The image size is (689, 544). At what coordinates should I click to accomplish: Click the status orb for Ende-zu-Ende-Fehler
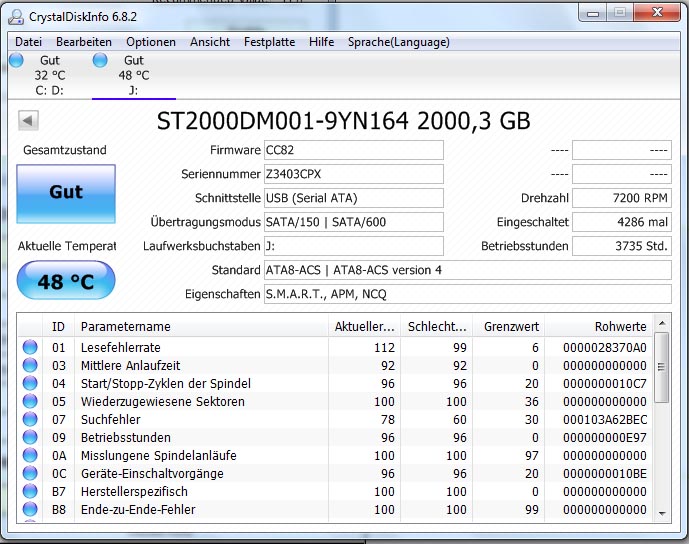pos(30,509)
